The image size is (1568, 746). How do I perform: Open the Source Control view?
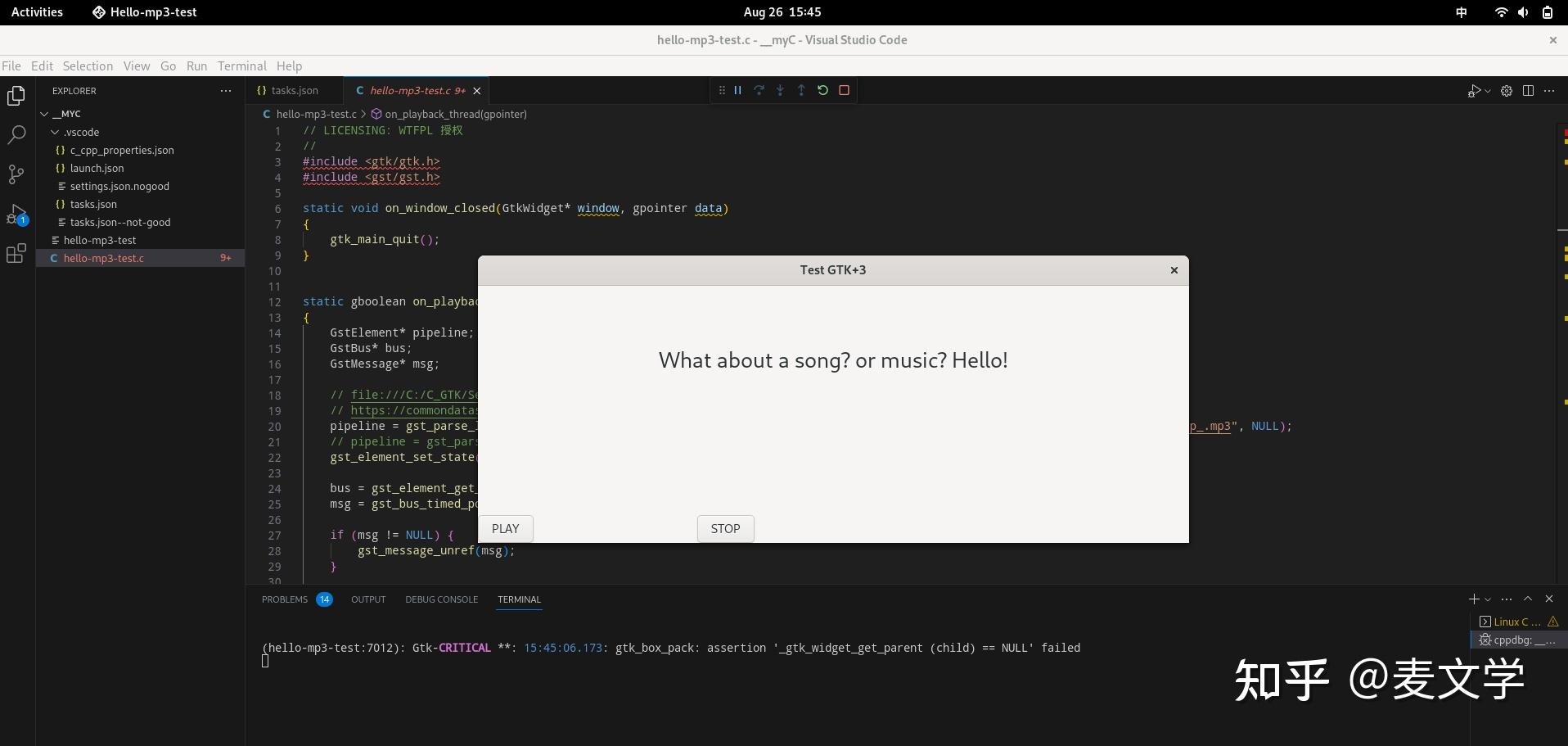click(x=16, y=174)
